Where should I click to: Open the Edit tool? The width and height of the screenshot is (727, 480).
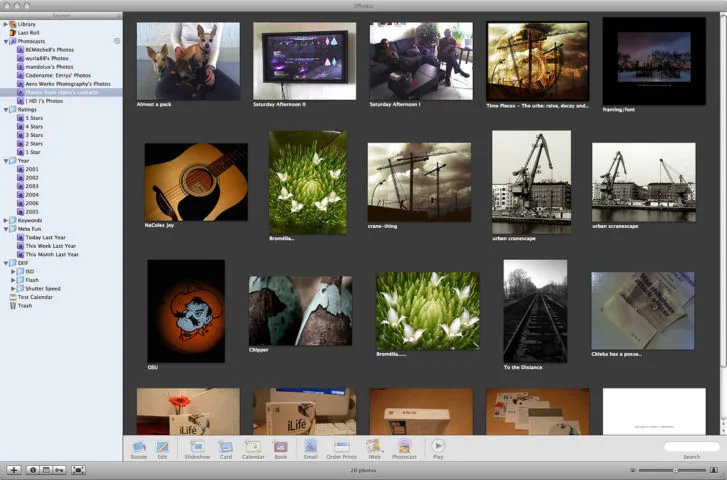click(162, 447)
